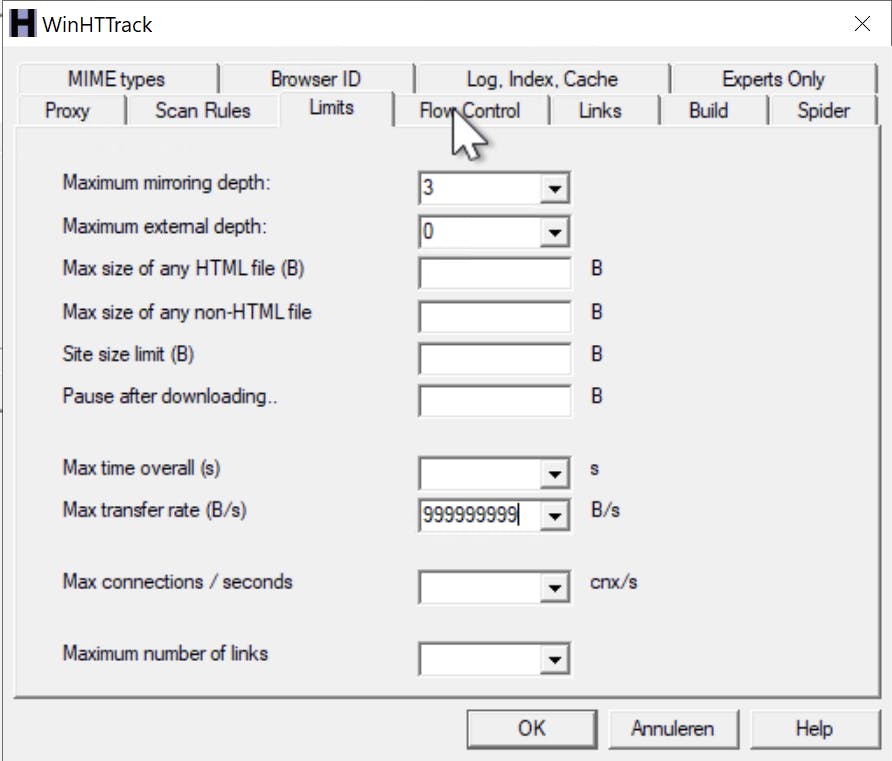
Task: Click the Site size limit input field
Action: click(x=494, y=358)
